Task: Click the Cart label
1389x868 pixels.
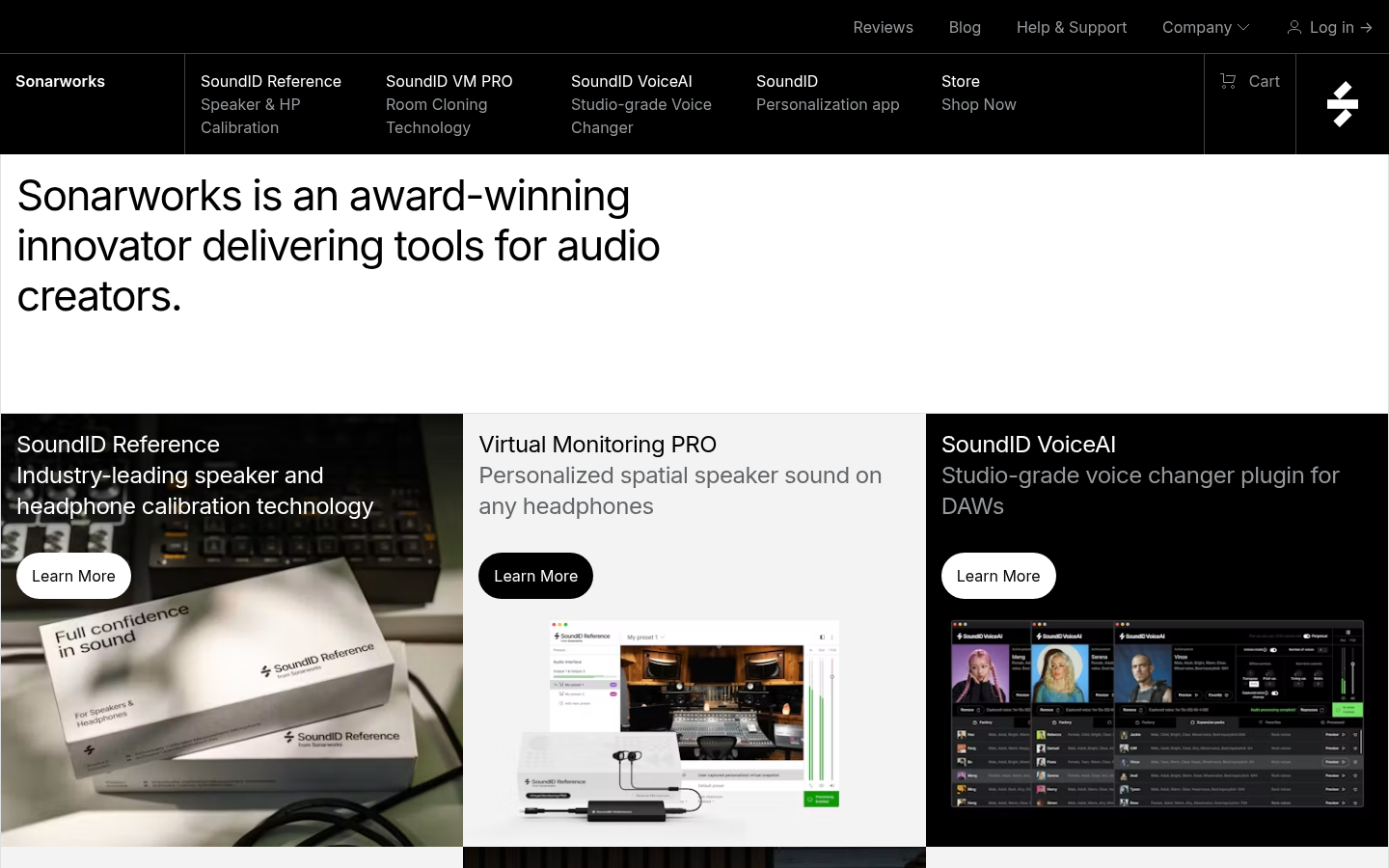Action: point(1264,81)
